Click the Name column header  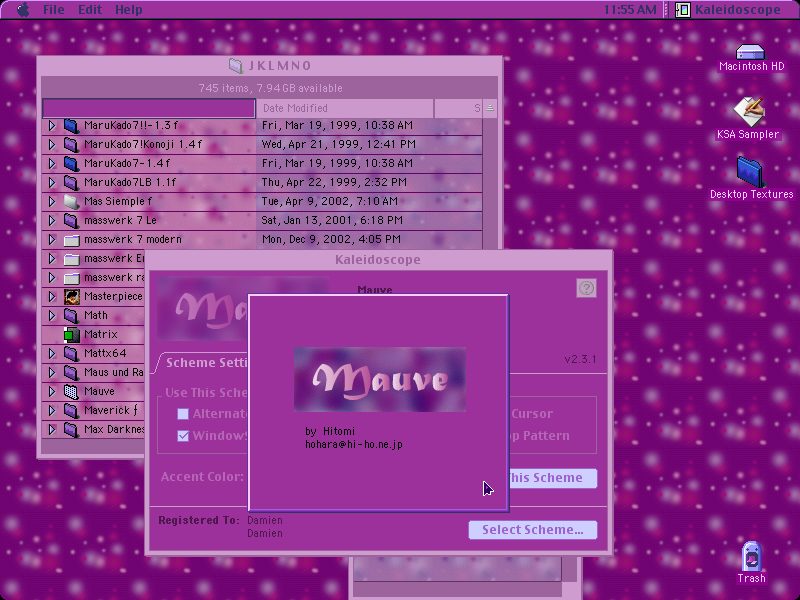[x=149, y=108]
